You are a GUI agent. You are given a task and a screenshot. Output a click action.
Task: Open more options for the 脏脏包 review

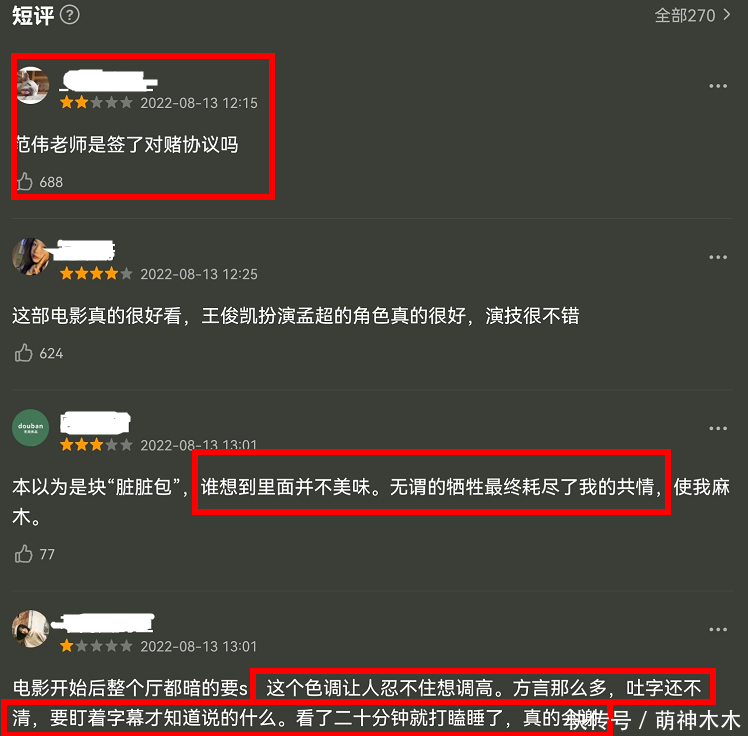(x=717, y=428)
